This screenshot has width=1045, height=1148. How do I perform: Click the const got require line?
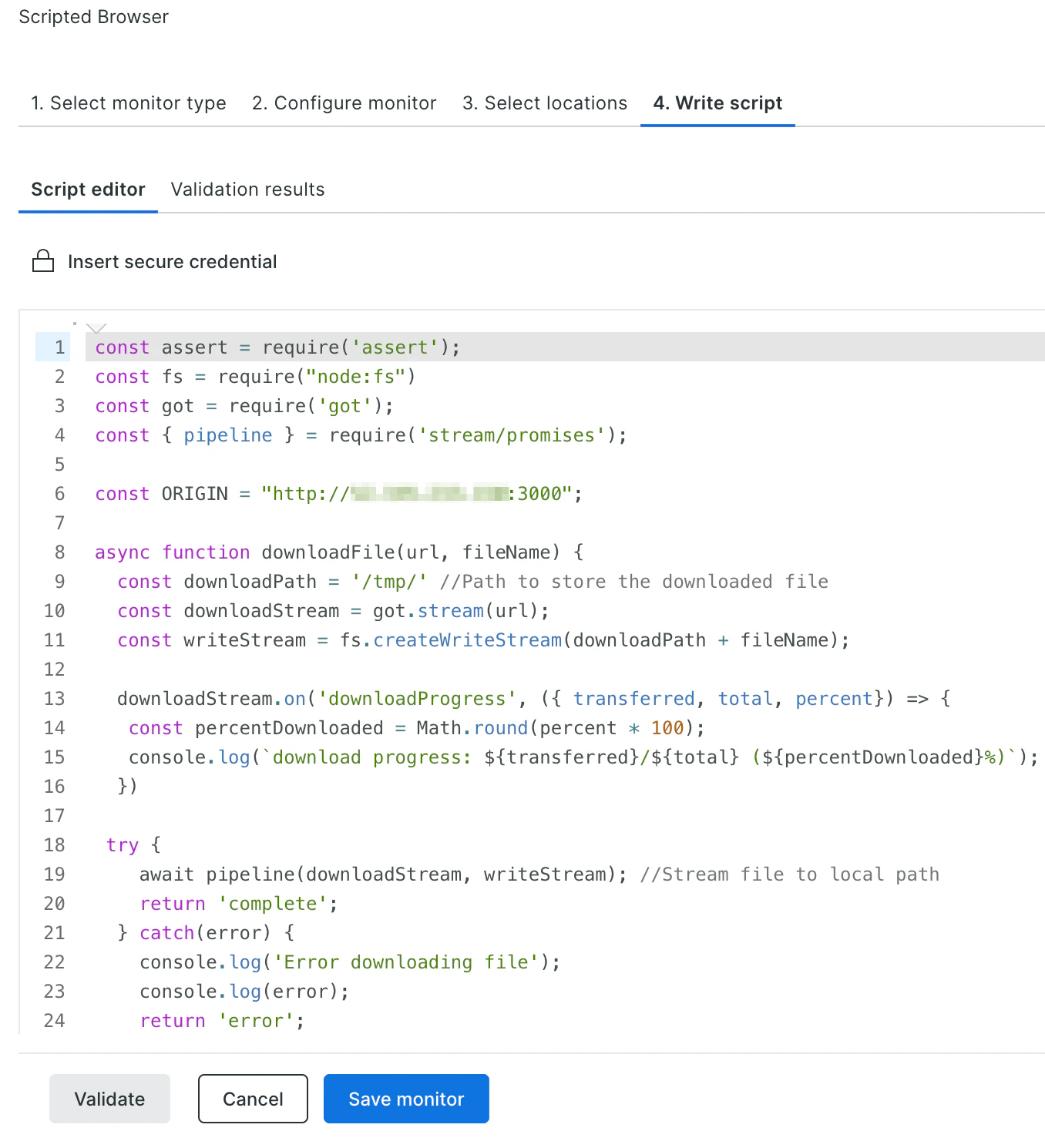[x=244, y=406]
